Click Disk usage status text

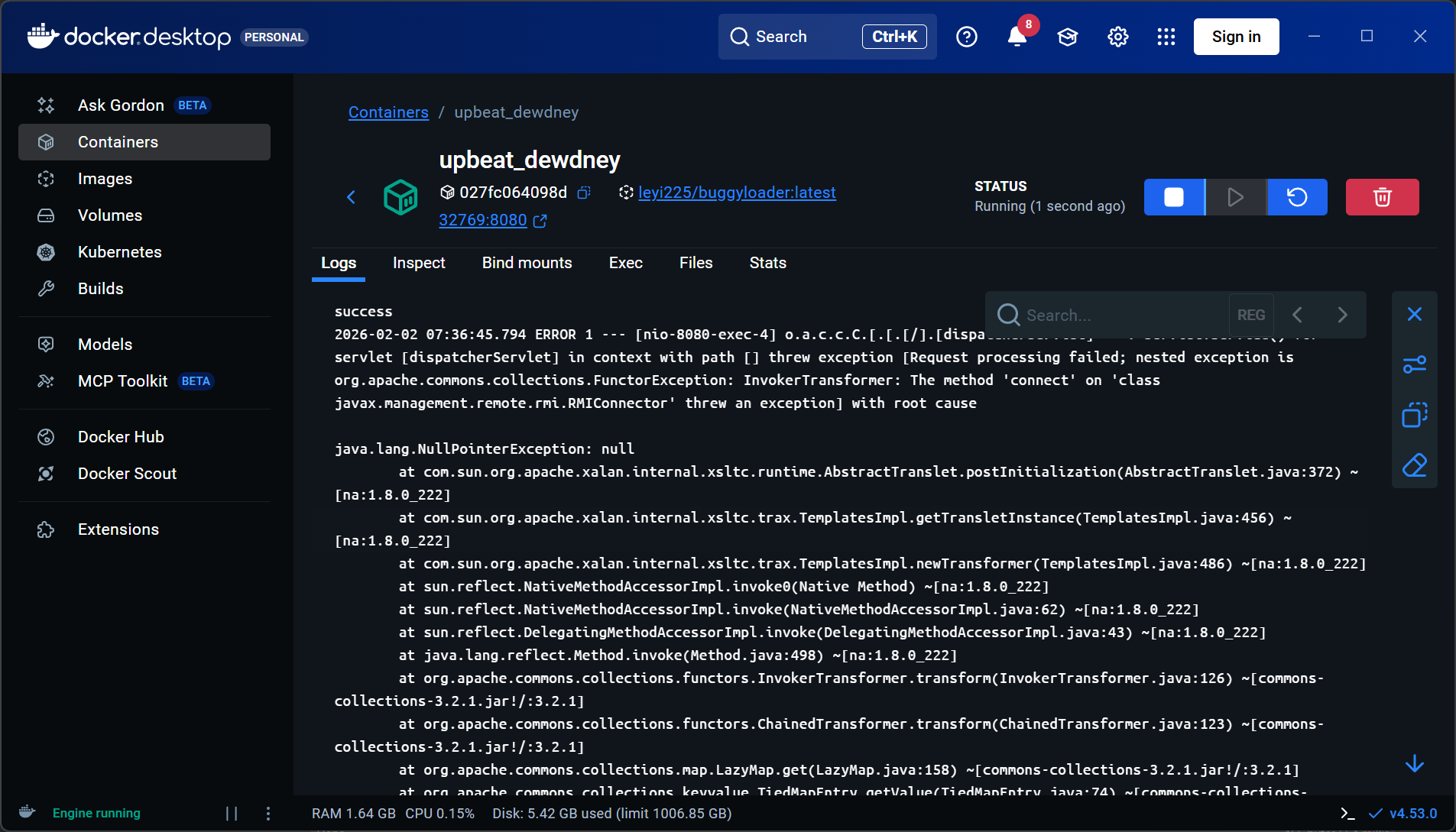click(x=612, y=814)
